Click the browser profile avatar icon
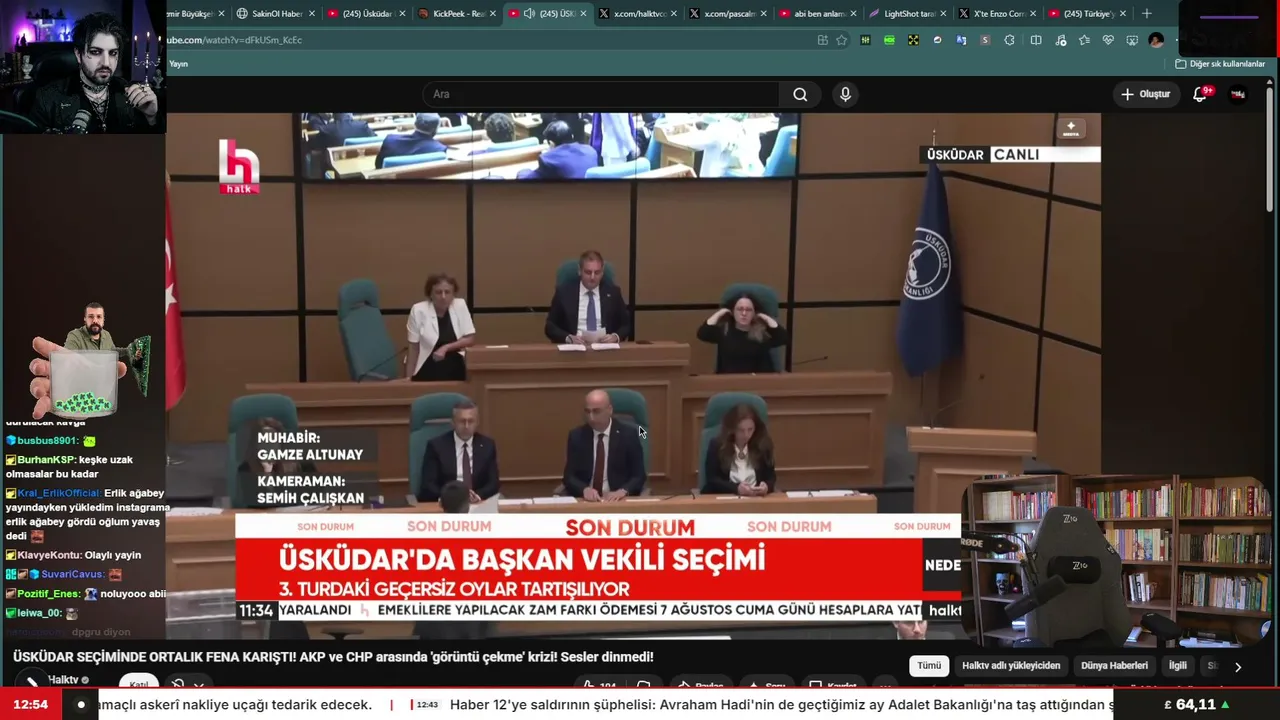Viewport: 1280px width, 720px height. click(x=1156, y=40)
